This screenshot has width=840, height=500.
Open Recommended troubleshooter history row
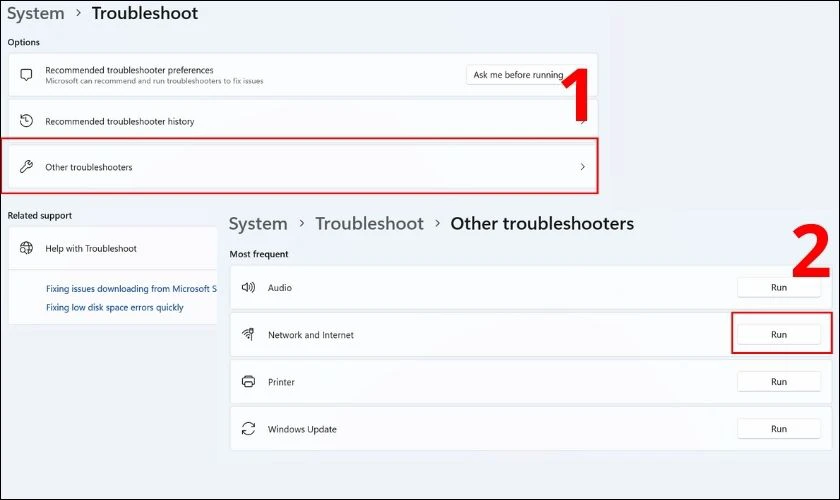click(x=303, y=121)
